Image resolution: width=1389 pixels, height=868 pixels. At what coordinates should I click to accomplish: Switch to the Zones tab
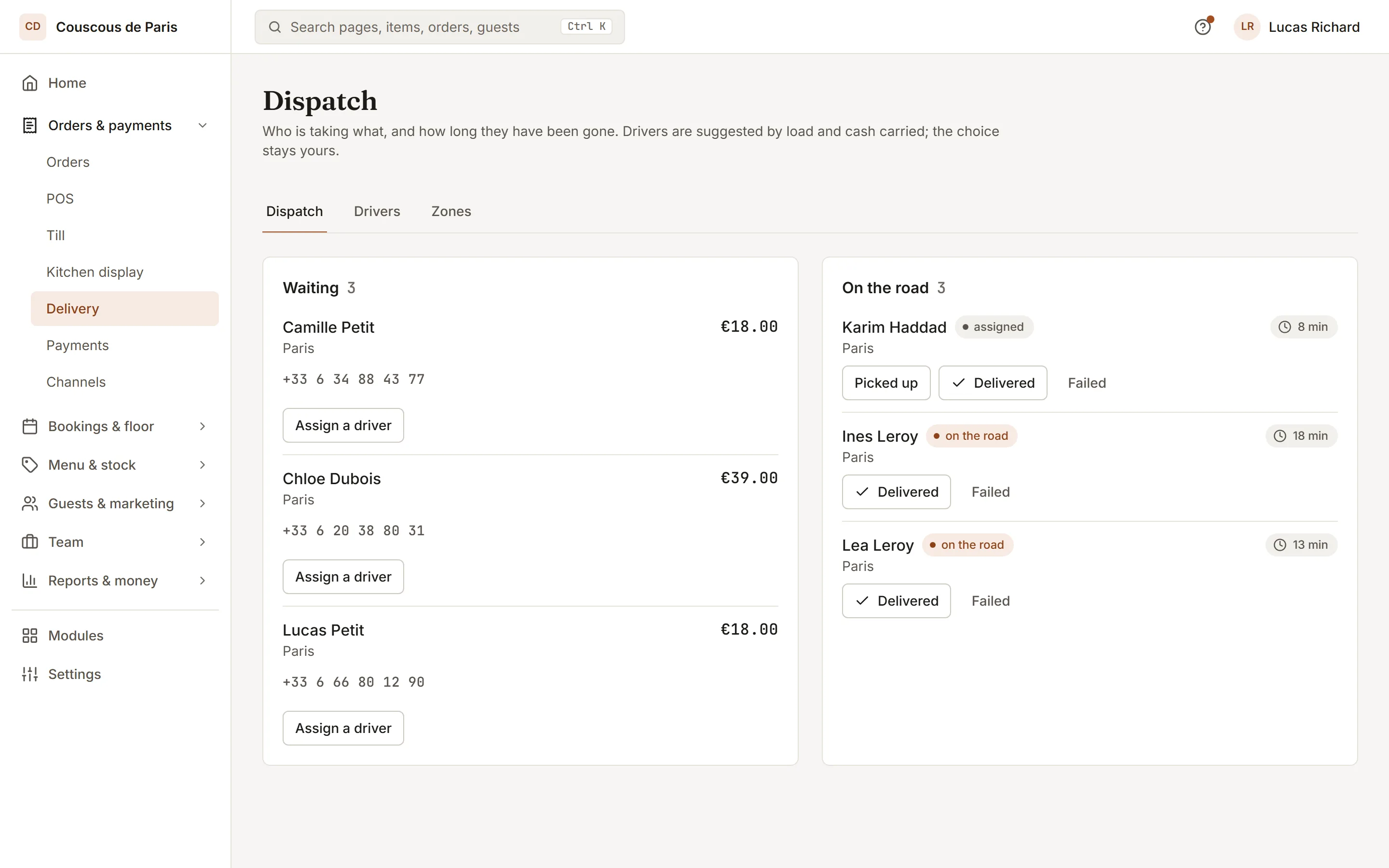(x=451, y=211)
